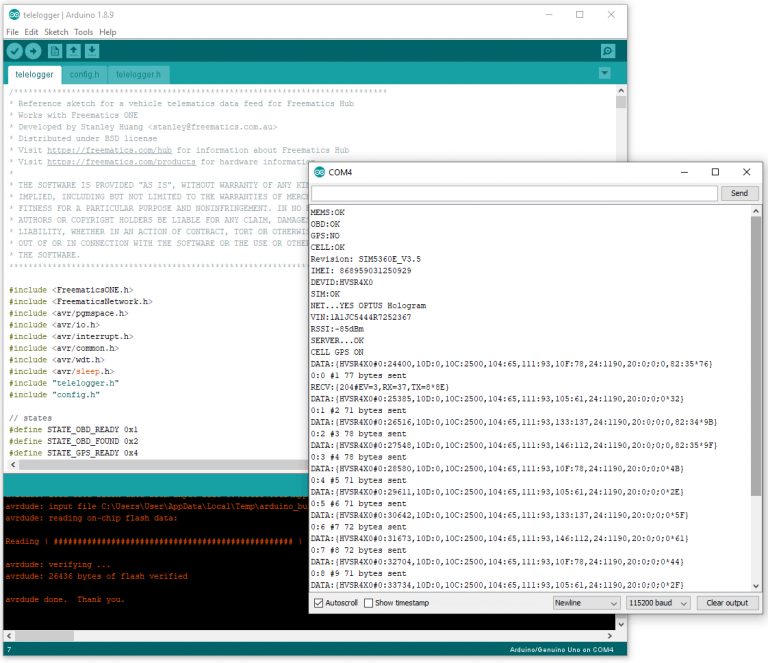
Task: Click the Open sketch up-arrow icon
Action: pos(74,51)
